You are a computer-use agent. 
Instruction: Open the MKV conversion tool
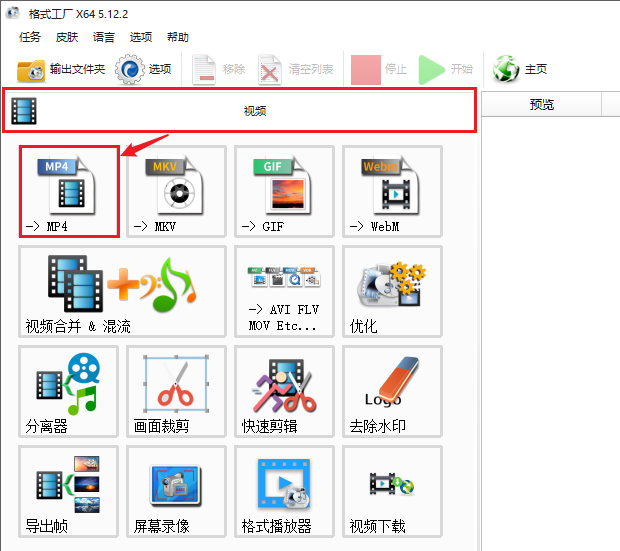[x=176, y=191]
